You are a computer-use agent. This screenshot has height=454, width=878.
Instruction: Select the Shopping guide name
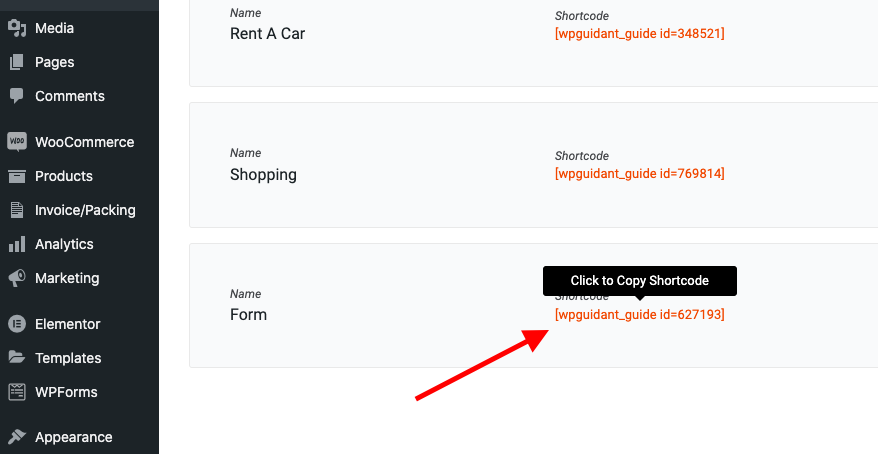point(263,175)
